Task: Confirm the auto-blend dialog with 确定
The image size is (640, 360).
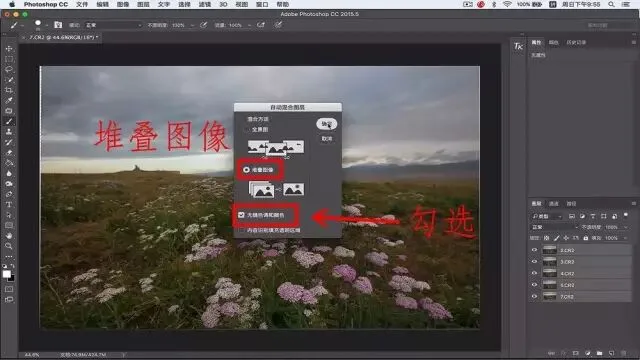Action: pos(327,124)
